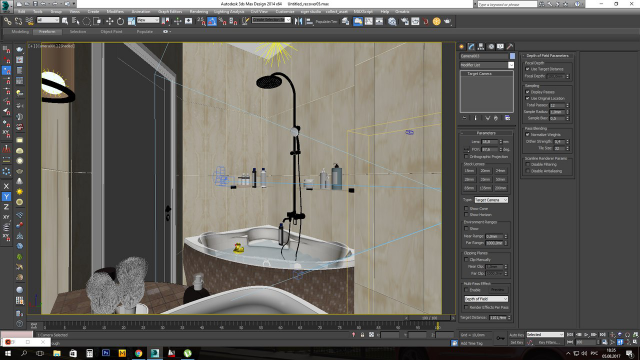Uncheck Use Target Distance
The image size is (640, 360).
[x=527, y=69]
